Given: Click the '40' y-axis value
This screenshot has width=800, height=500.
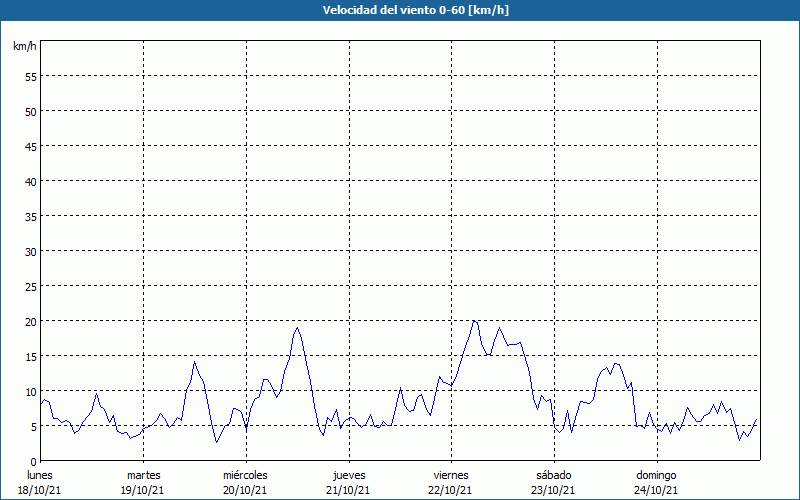Looking at the screenshot, I should point(31,182).
